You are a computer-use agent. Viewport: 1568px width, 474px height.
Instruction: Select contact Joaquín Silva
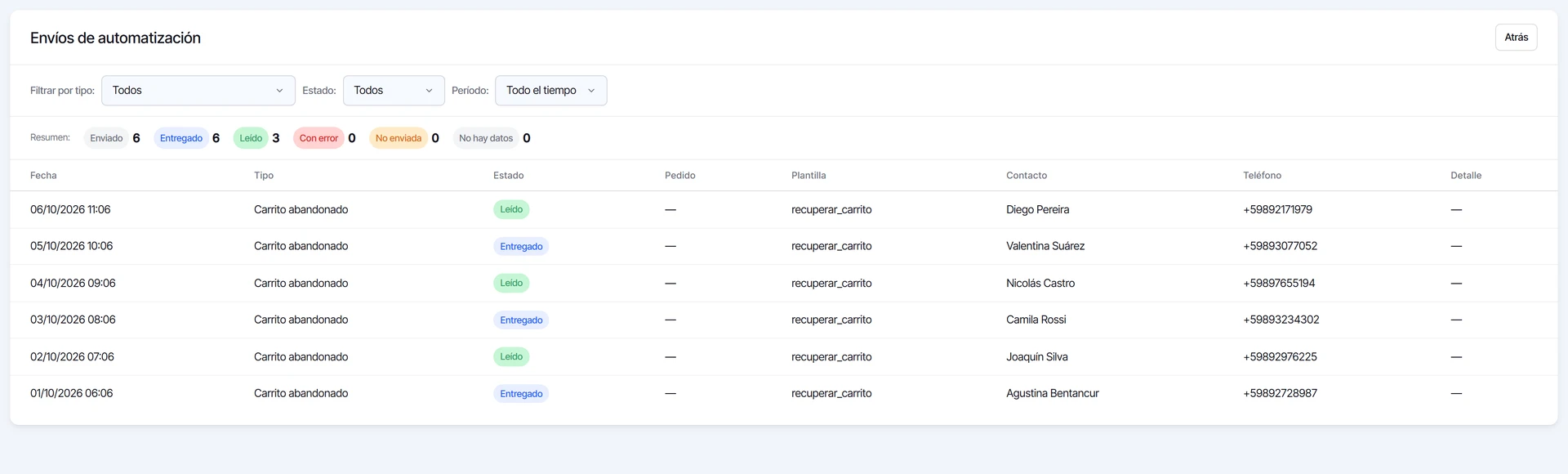point(1037,357)
